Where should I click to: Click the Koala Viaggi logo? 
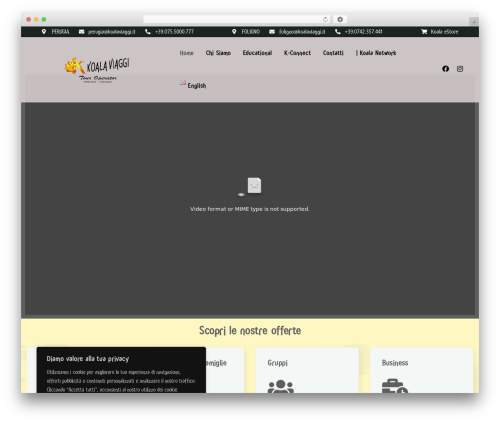pyautogui.click(x=97, y=70)
